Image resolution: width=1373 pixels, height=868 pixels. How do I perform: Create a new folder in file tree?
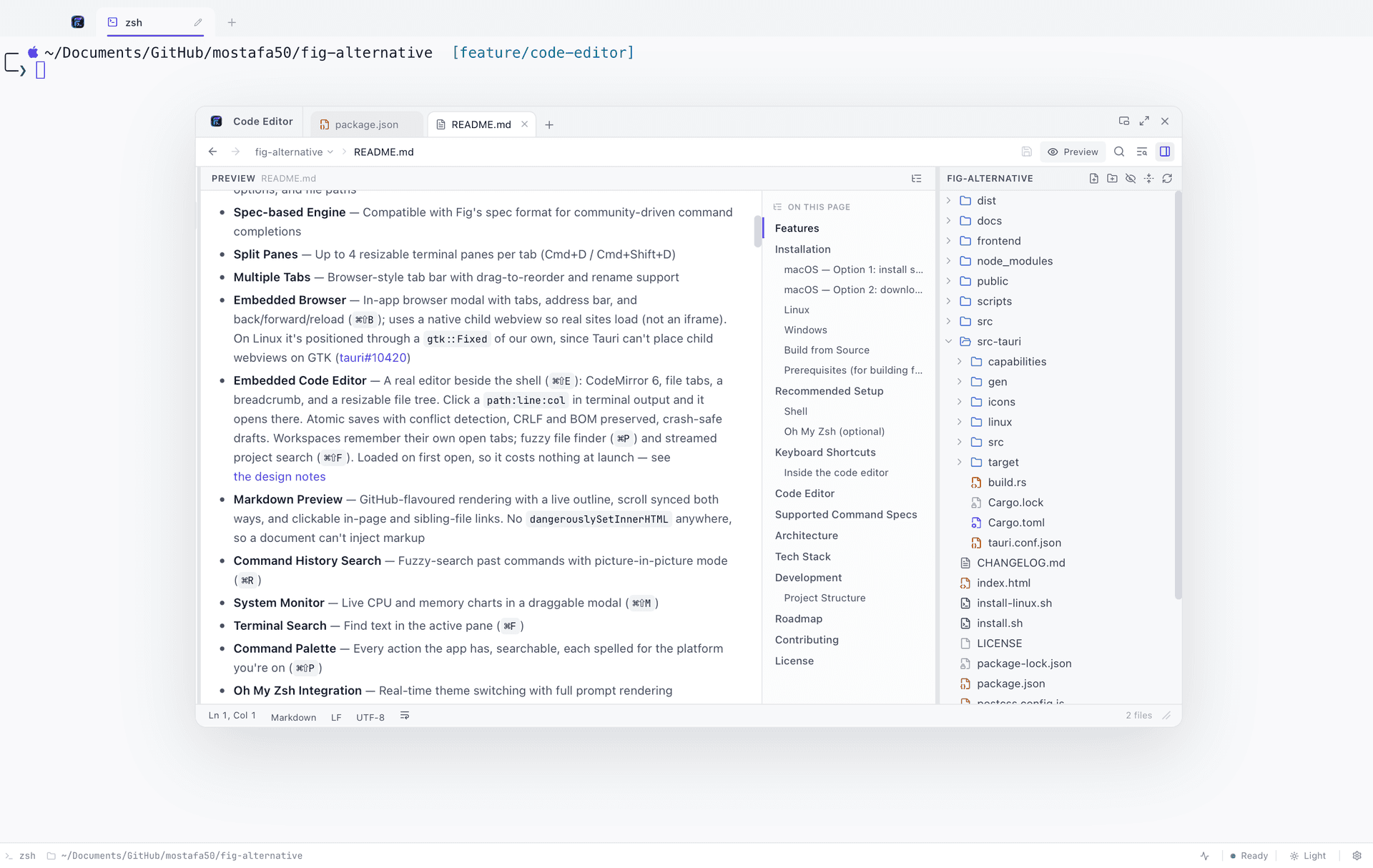pyautogui.click(x=1112, y=179)
